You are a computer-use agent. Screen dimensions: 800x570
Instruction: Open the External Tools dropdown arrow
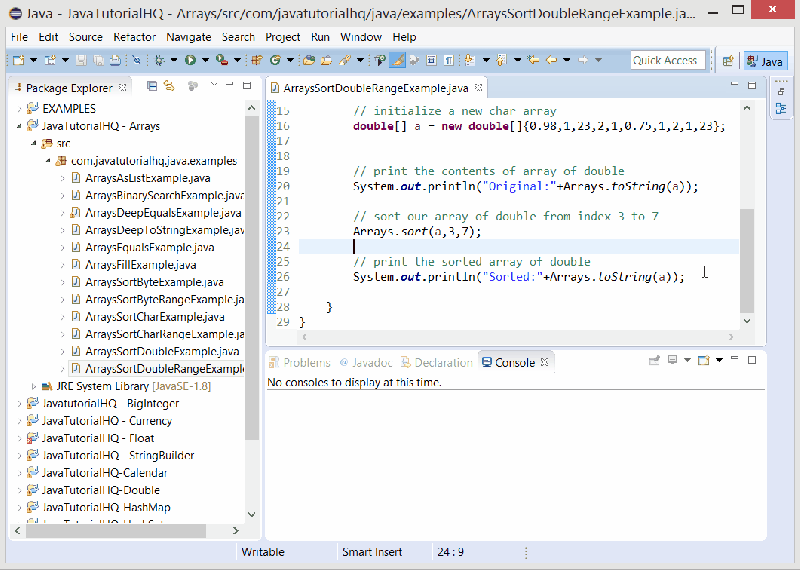pyautogui.click(x=237, y=60)
